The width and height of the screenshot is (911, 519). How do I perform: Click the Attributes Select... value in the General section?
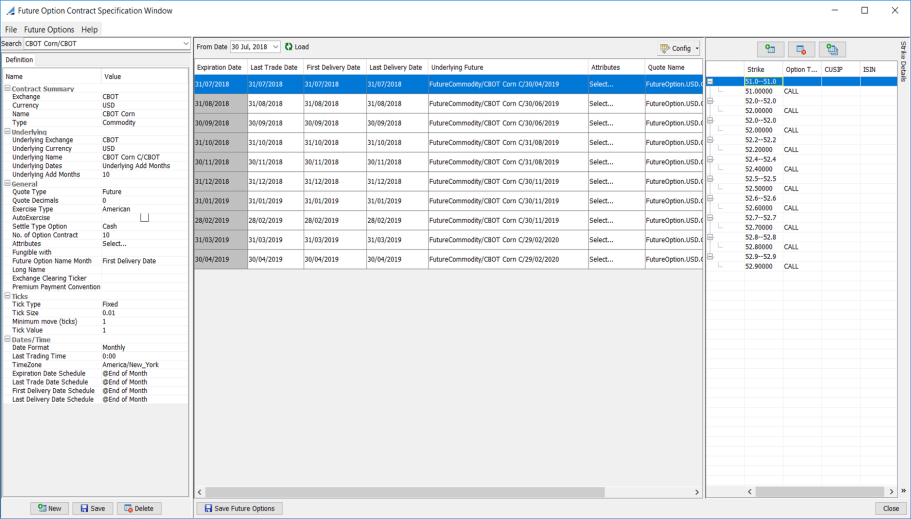pyautogui.click(x=114, y=244)
